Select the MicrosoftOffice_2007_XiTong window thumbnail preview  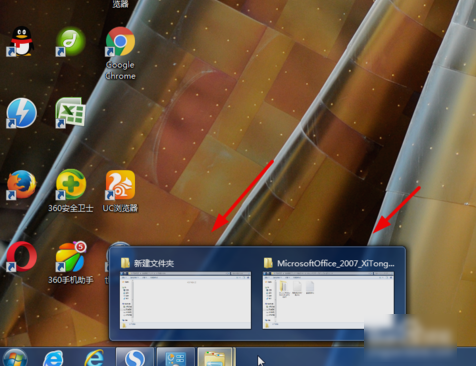(x=328, y=300)
